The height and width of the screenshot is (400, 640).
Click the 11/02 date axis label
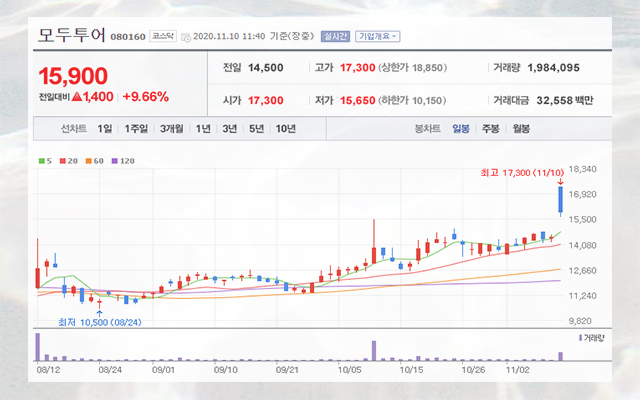(518, 370)
